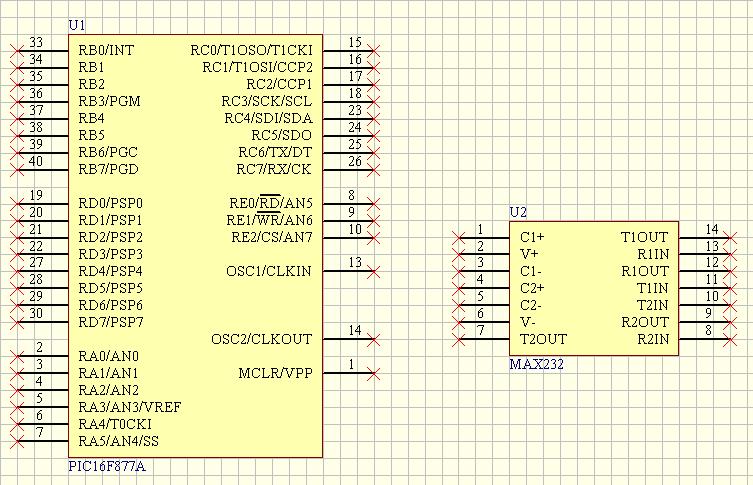
Task: Click the RA3/AN3/VREF pin label
Action: tap(129, 407)
